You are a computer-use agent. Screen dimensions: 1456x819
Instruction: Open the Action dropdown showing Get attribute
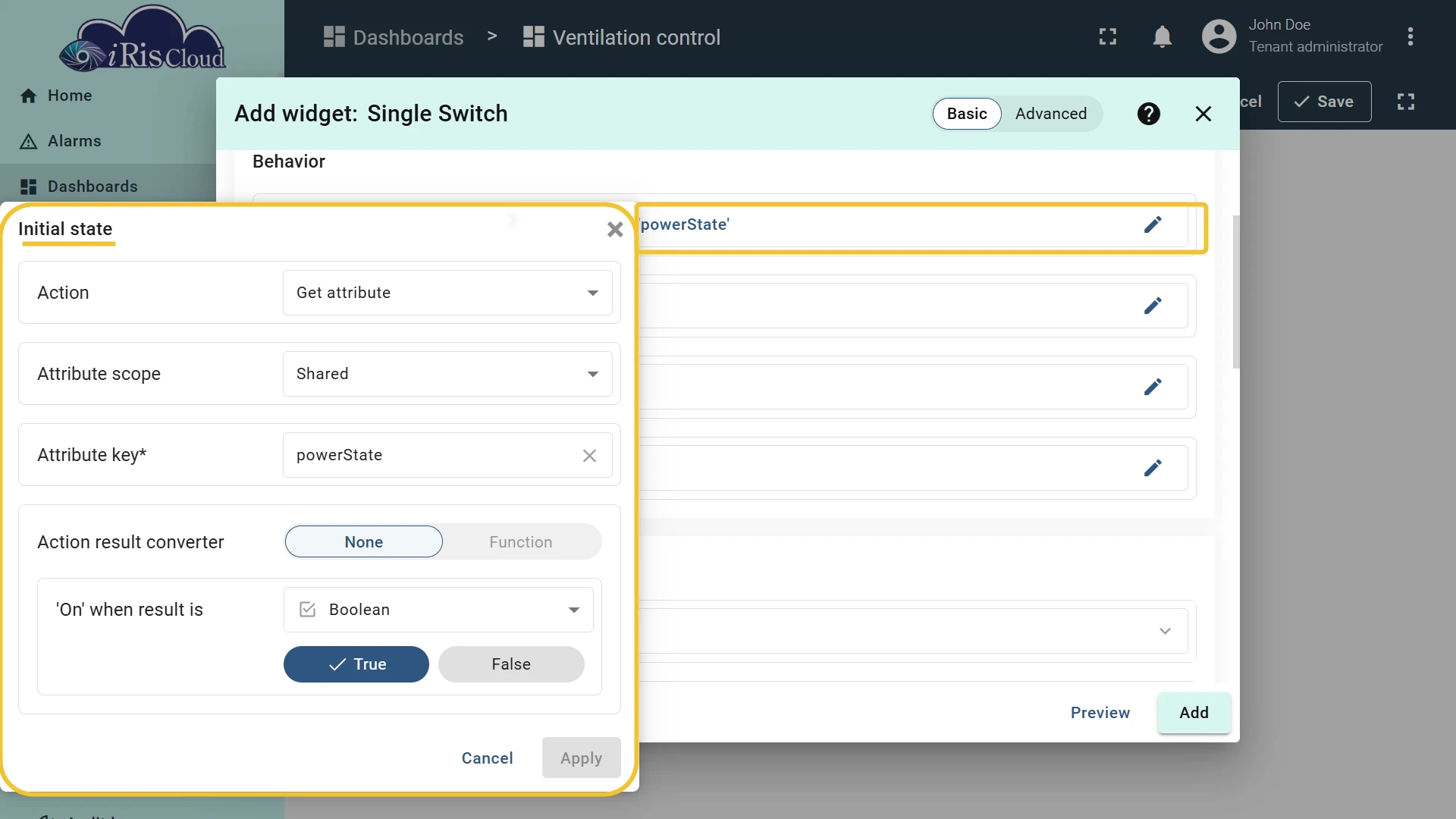(x=447, y=293)
